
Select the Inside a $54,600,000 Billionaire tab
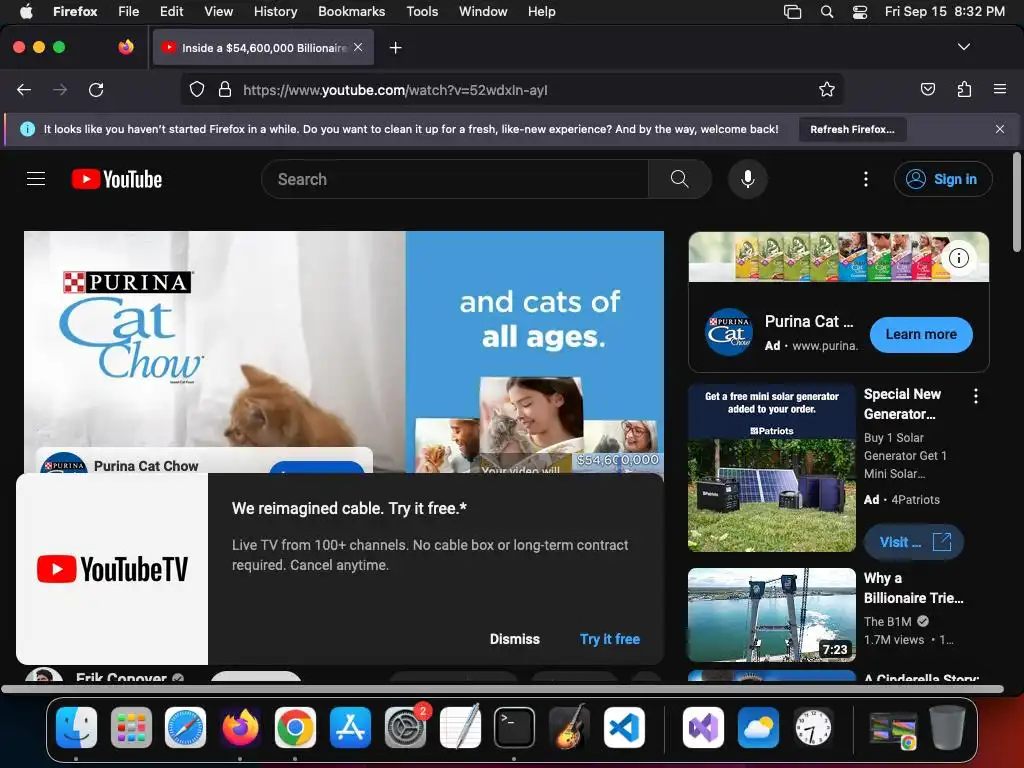(263, 48)
